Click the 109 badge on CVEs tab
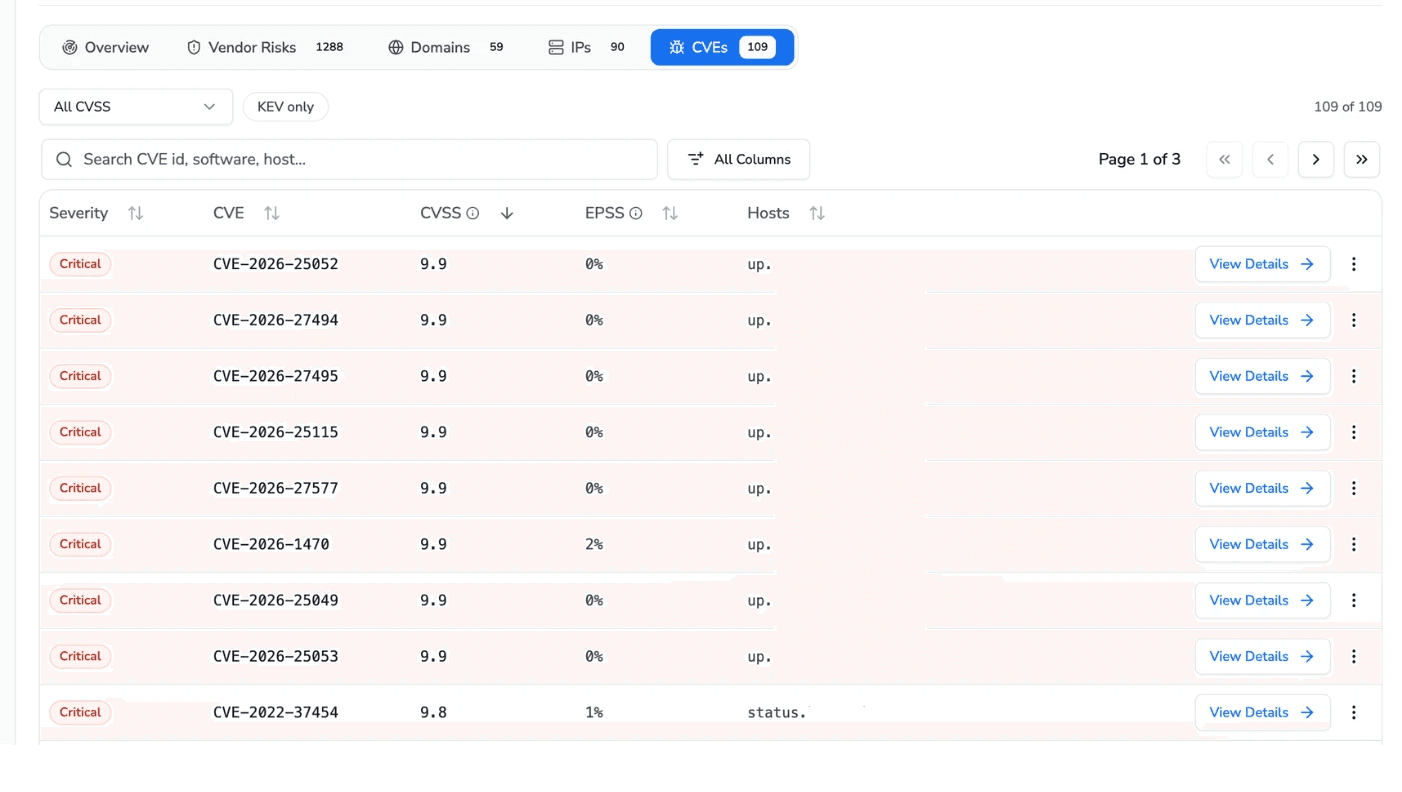Viewport: 1402px width, 792px height. tap(757, 47)
